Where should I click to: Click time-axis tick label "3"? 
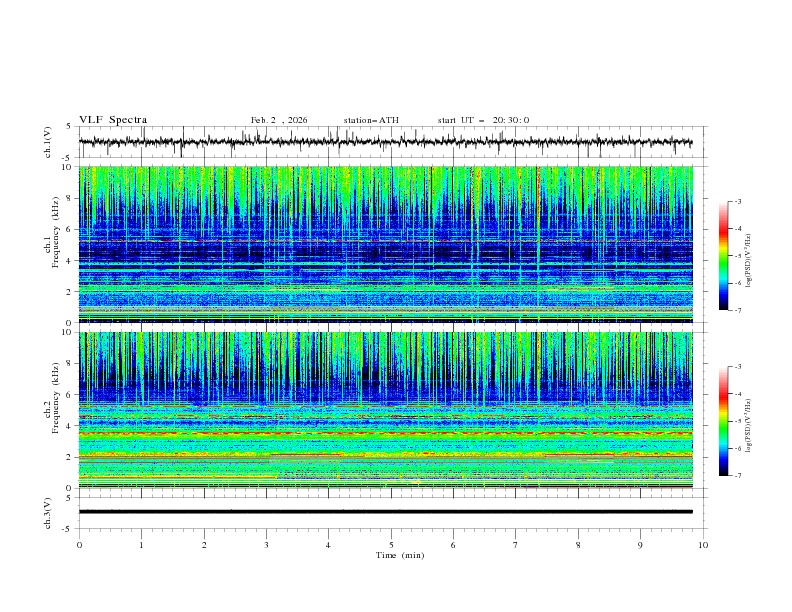266,545
